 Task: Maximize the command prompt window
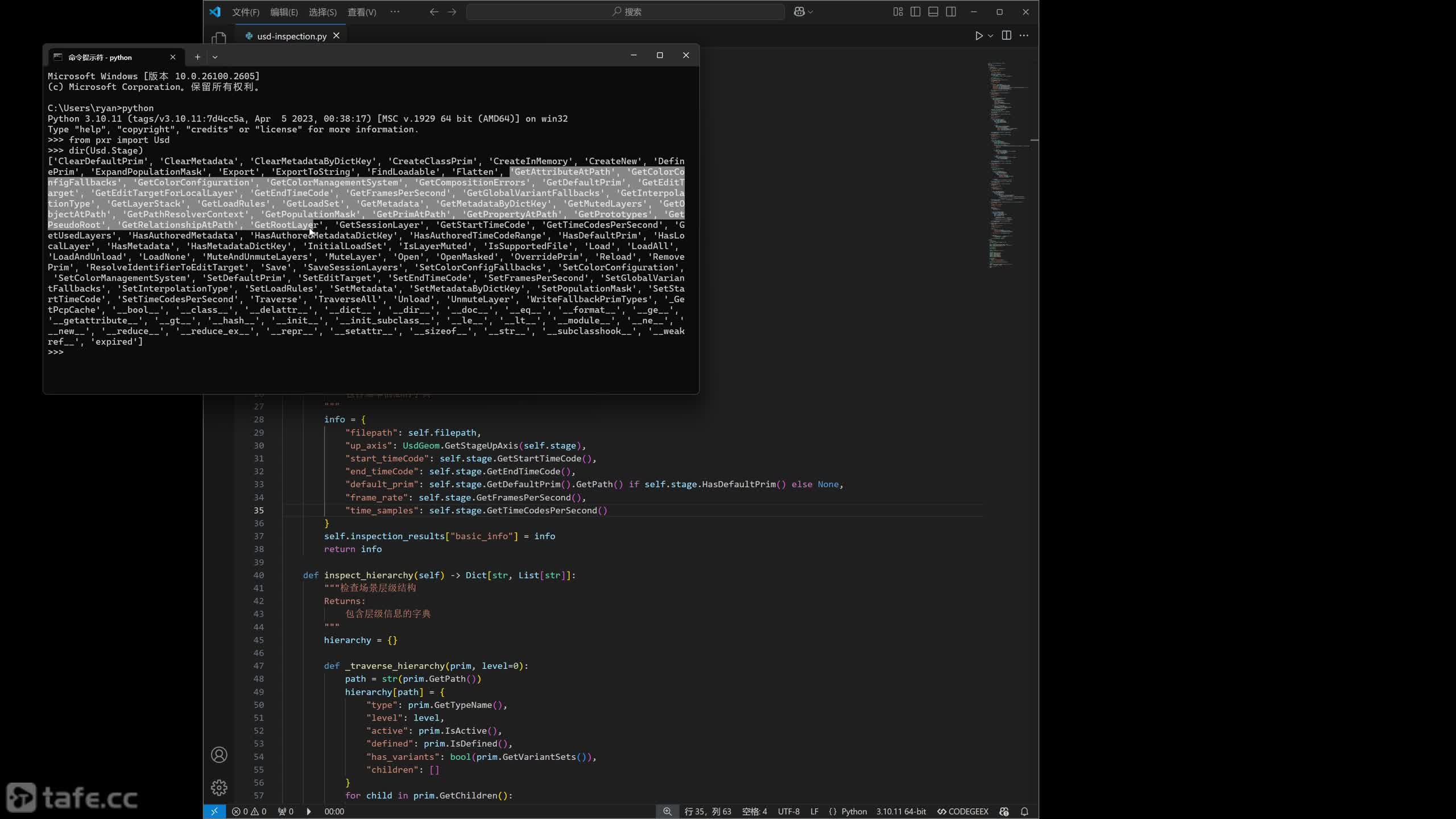[x=660, y=55]
